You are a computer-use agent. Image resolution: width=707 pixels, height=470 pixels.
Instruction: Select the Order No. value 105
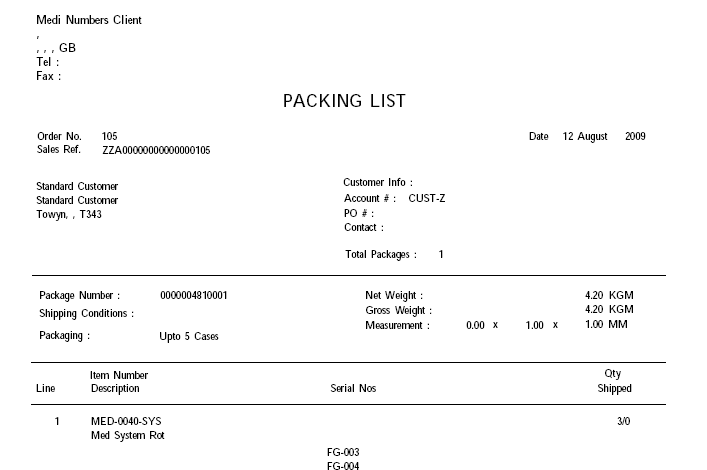(110, 136)
